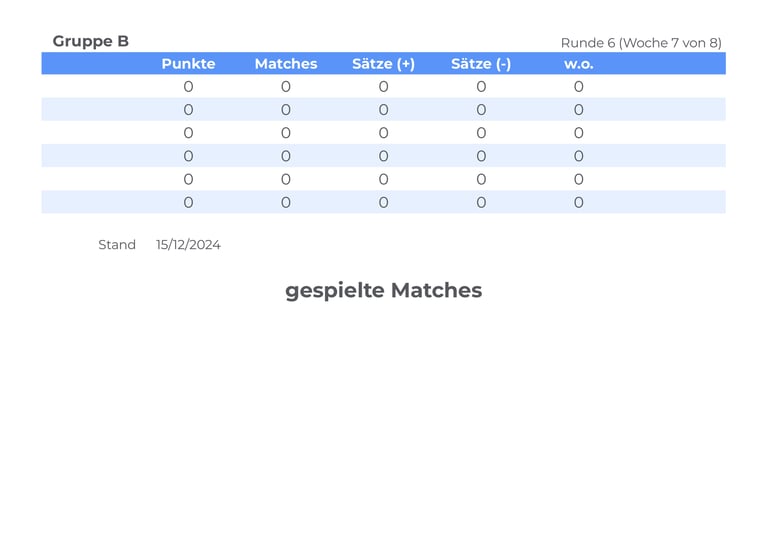Click the date 15/12/2024
This screenshot has width=768, height=541.
[188, 245]
